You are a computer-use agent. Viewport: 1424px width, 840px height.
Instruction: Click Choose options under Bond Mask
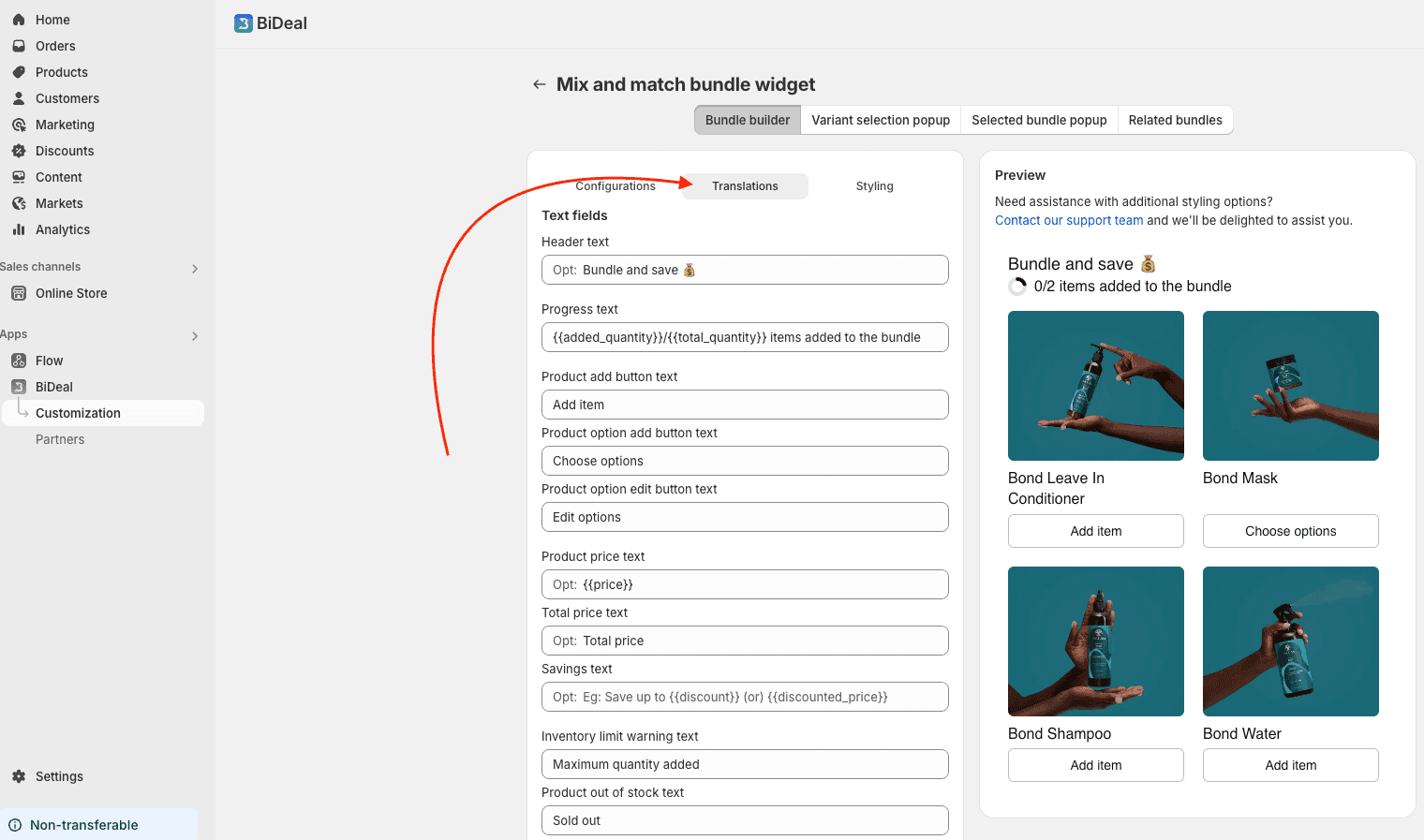[1291, 531]
